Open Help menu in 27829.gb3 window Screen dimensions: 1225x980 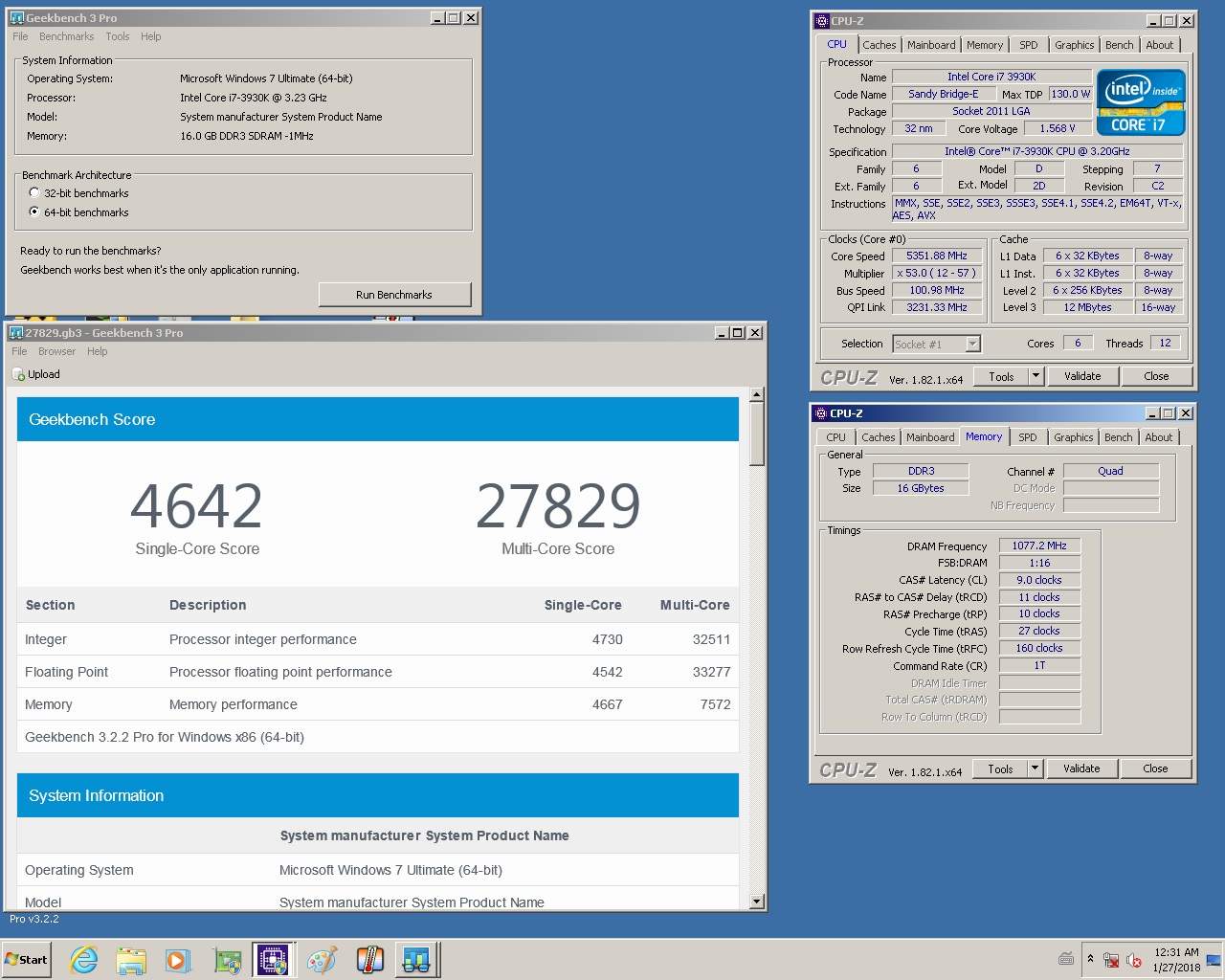98,351
